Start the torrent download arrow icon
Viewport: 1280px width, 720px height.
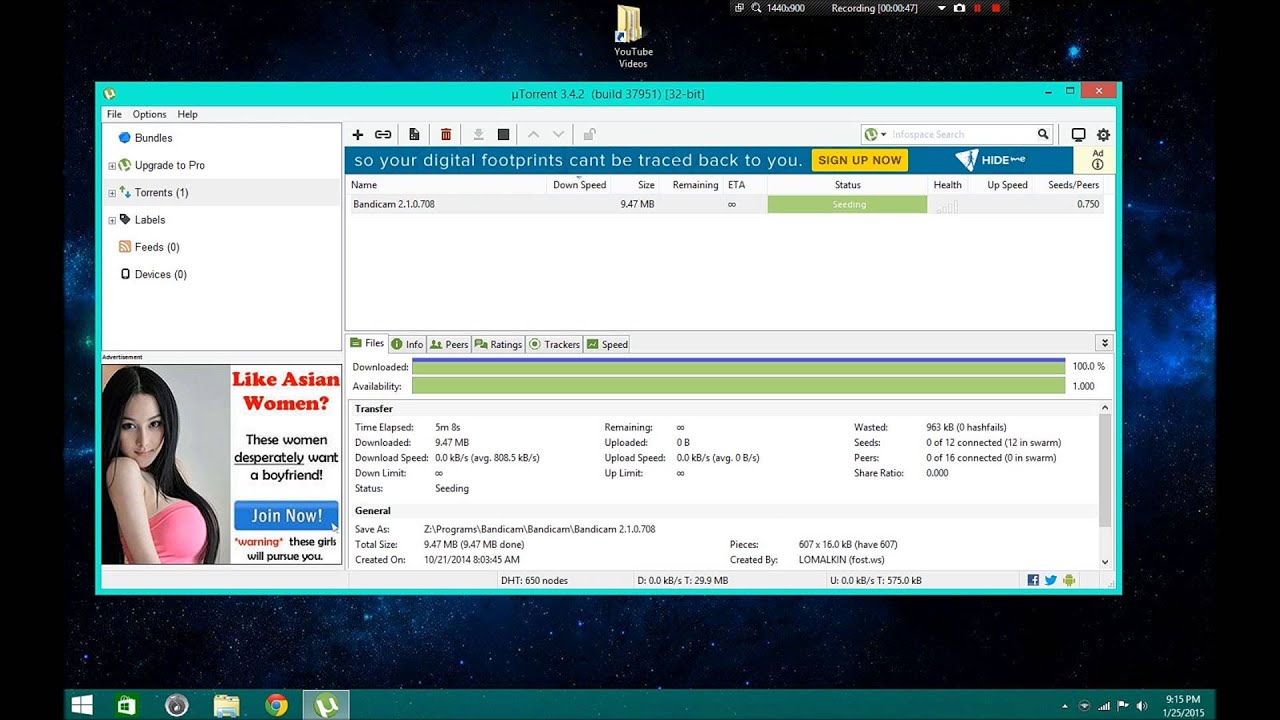pyautogui.click(x=478, y=134)
